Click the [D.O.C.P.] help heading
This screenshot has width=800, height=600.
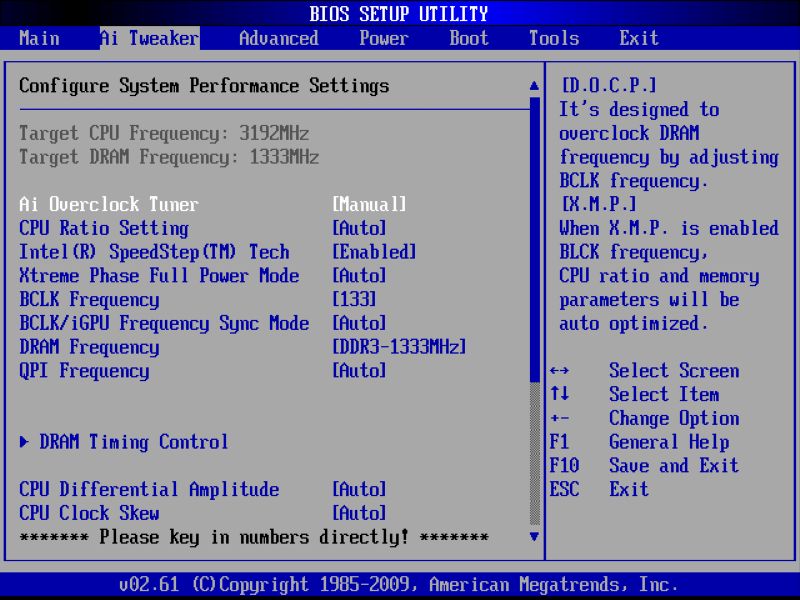click(x=609, y=86)
